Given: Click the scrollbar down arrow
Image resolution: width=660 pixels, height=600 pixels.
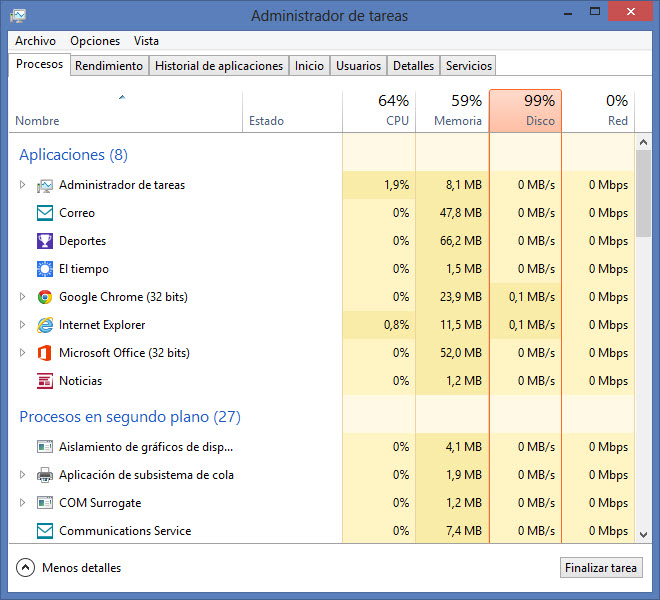Looking at the screenshot, I should click(x=645, y=535).
